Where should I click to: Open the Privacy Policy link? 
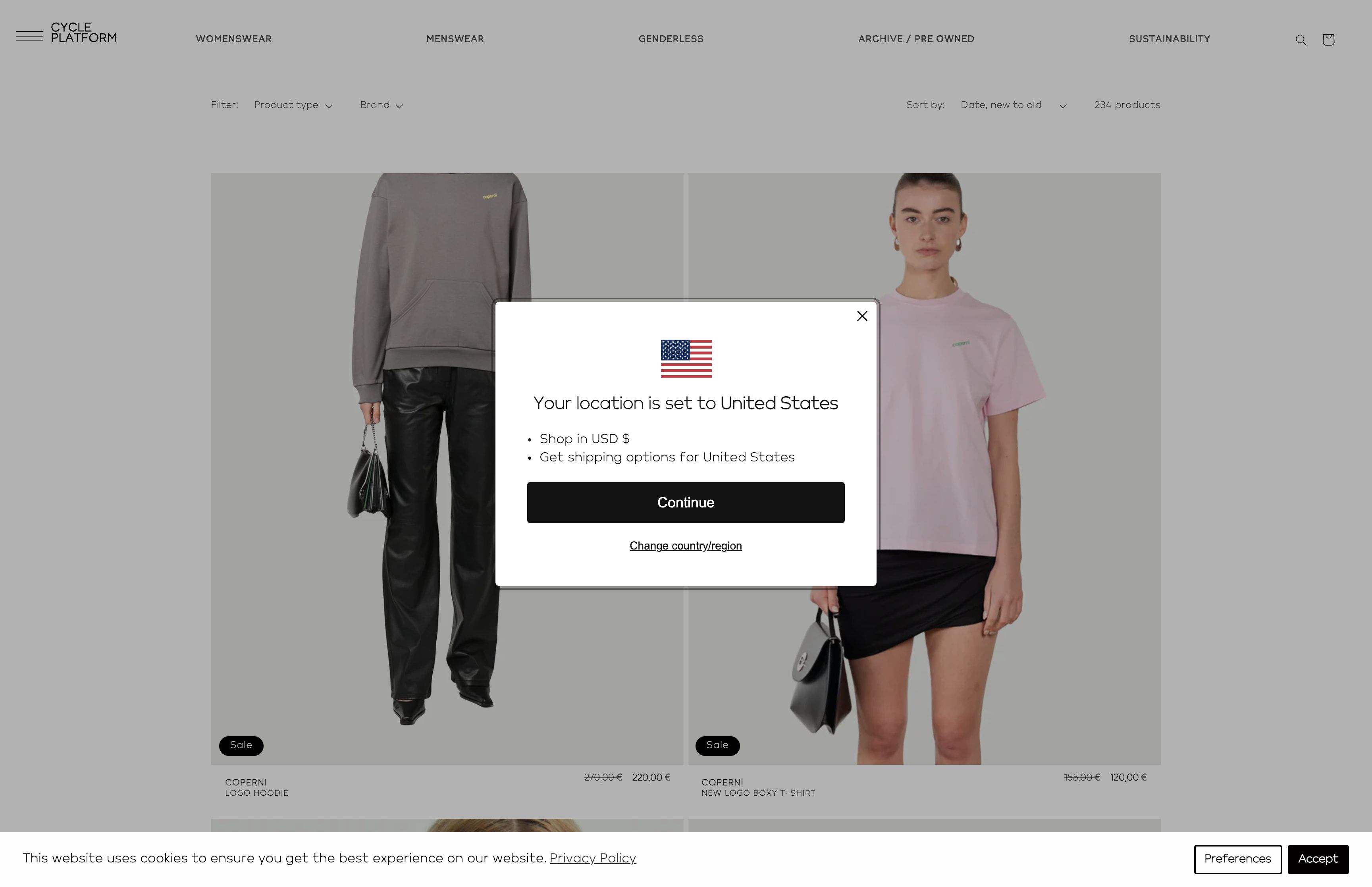[592, 858]
